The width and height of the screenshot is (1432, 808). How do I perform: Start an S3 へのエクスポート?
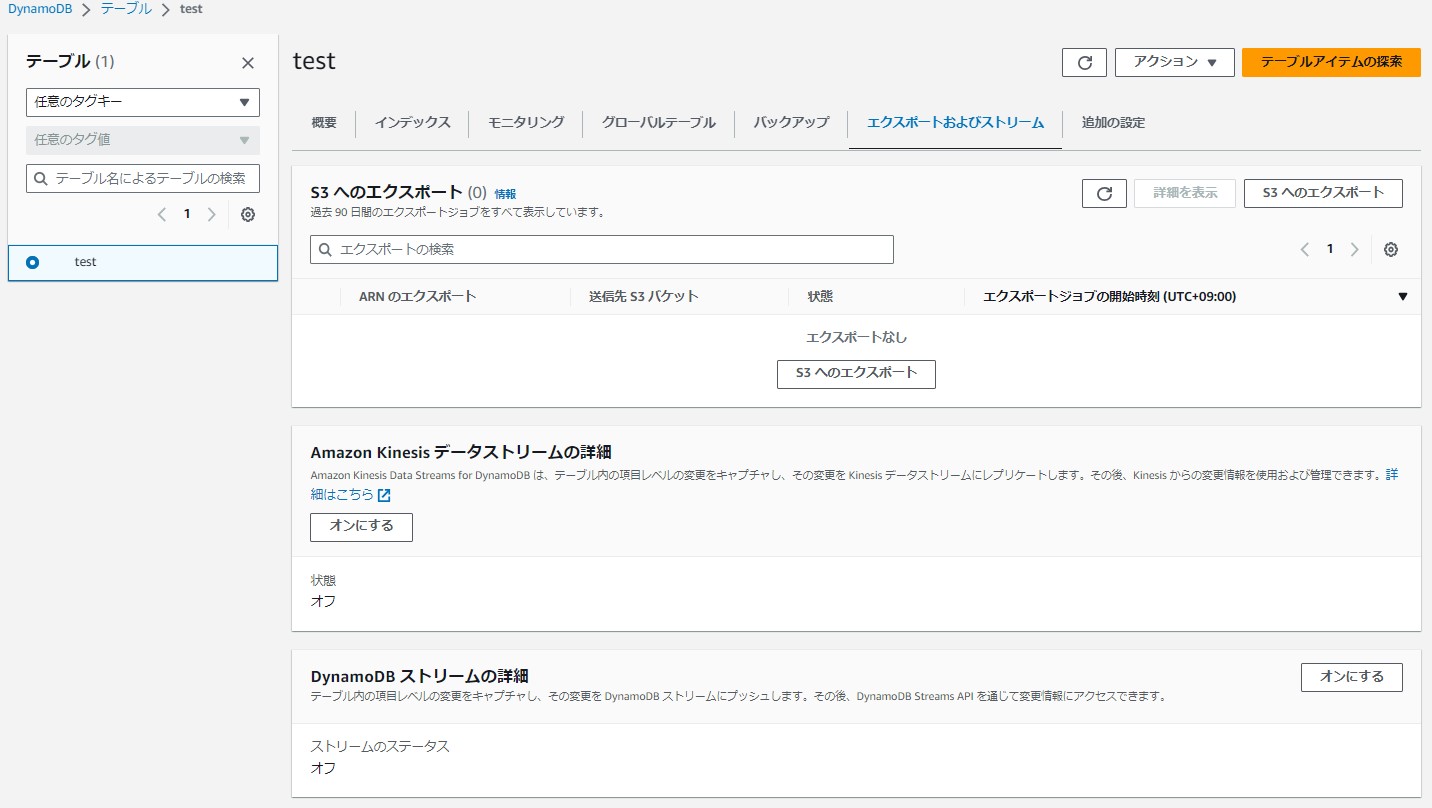[1323, 193]
